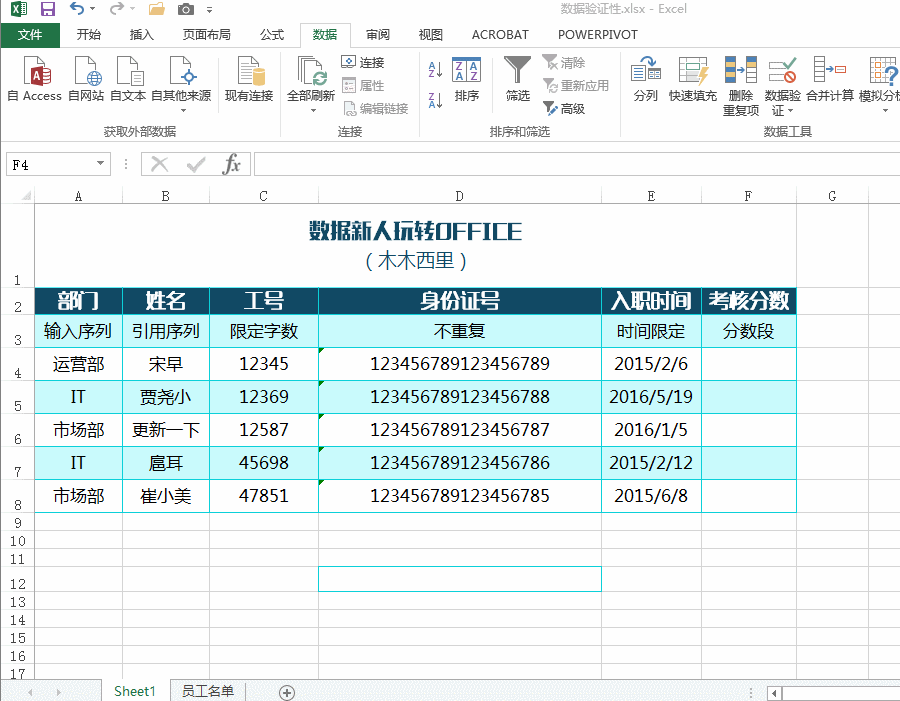Screen dimensions: 900x701
Task: Click the Excel application icon
Action: coord(19,9)
